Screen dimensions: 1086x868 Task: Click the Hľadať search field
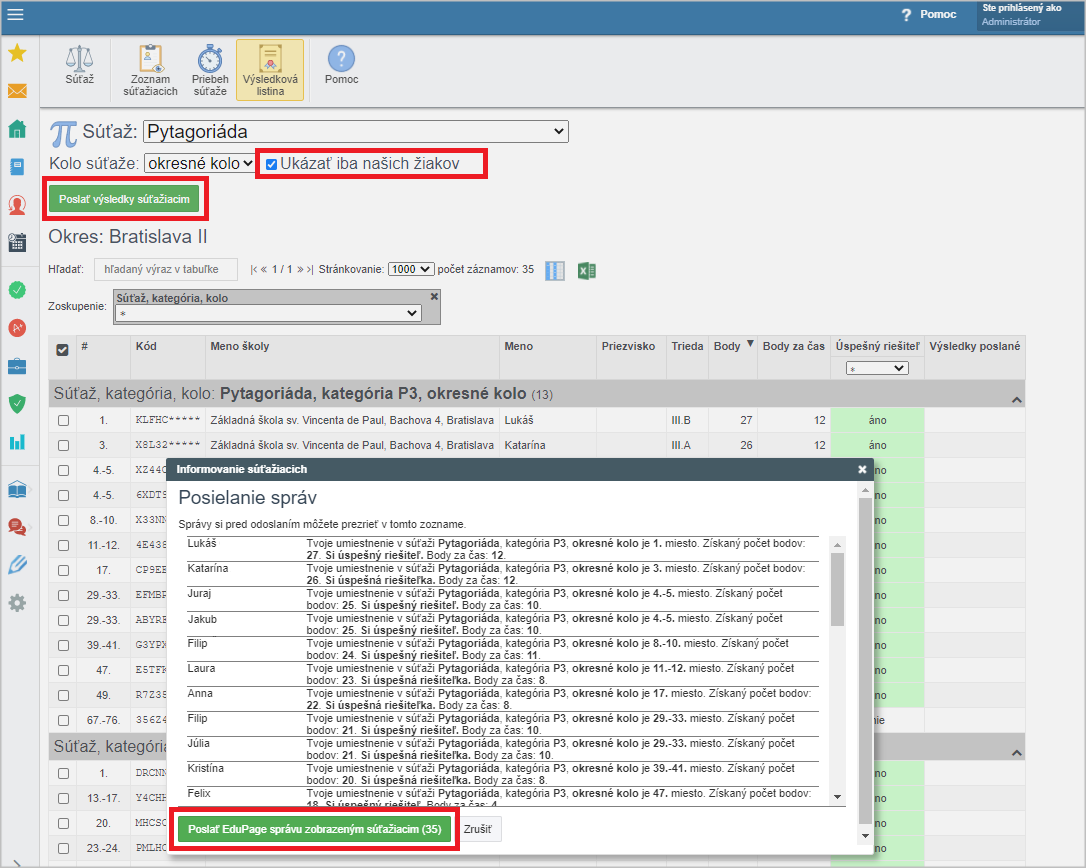point(166,269)
